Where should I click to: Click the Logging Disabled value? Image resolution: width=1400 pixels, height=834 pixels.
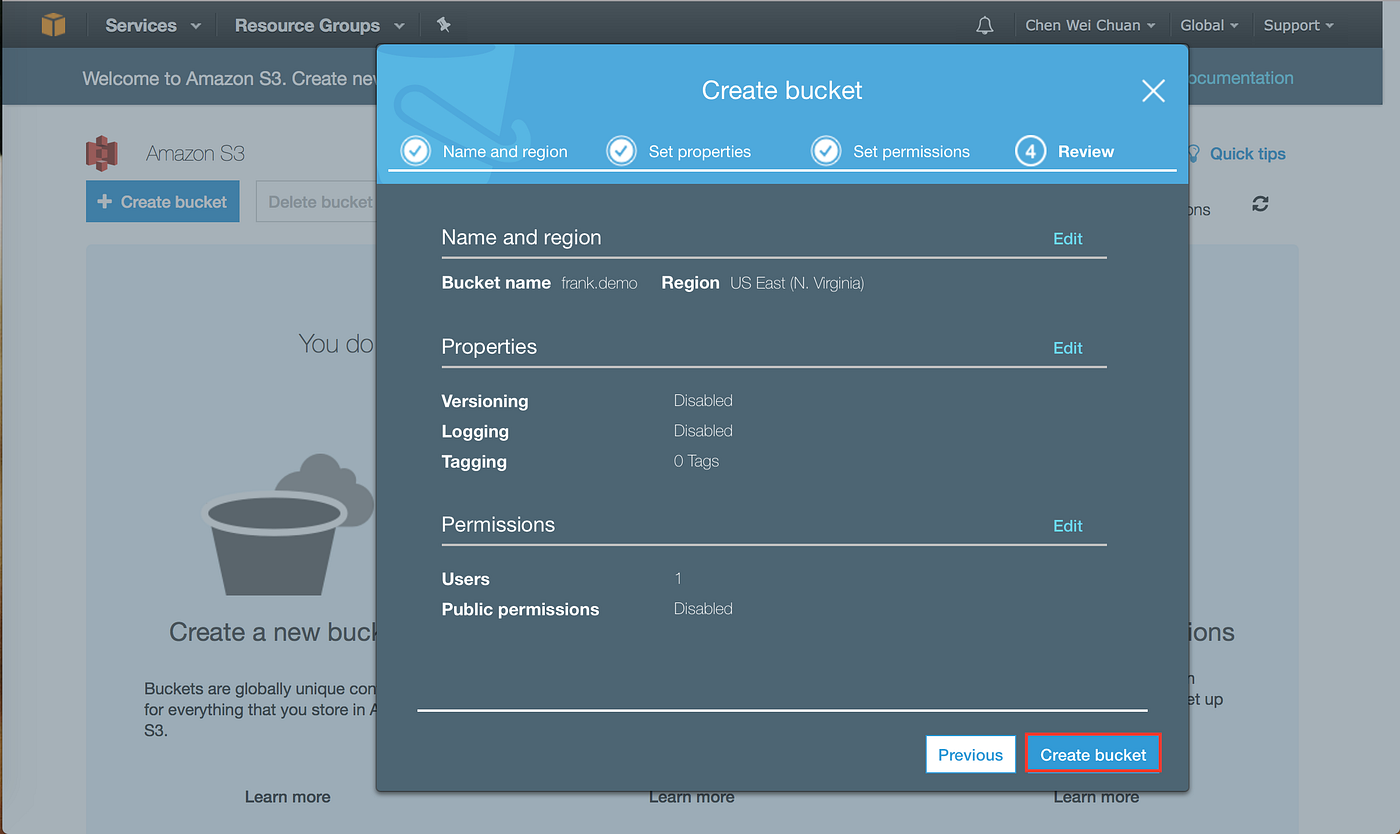703,431
